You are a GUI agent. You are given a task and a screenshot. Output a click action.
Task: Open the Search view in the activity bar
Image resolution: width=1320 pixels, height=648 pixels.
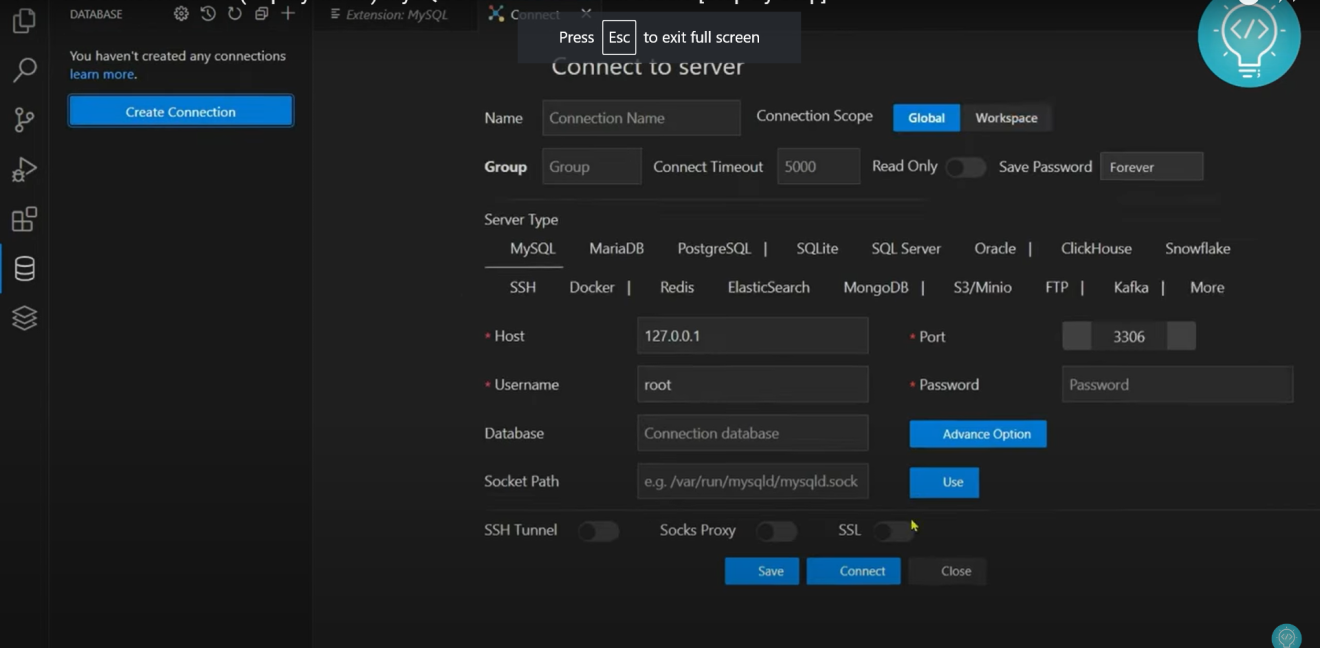click(x=23, y=69)
